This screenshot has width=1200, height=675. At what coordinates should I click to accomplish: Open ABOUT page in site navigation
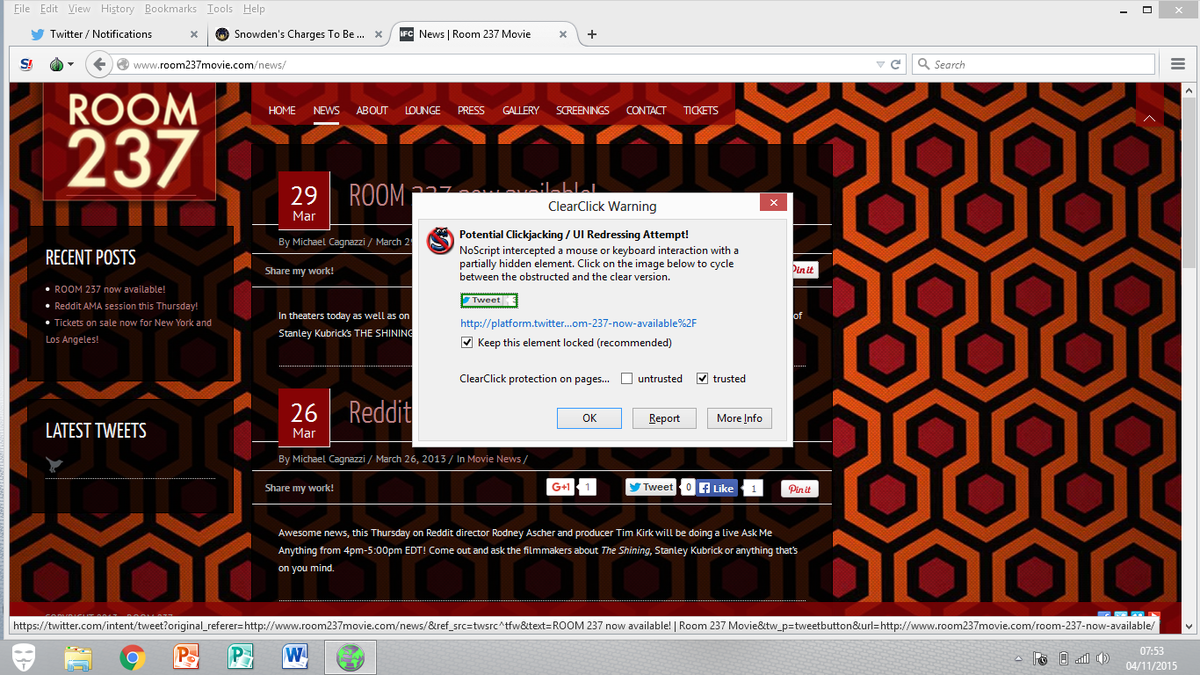coord(372,110)
